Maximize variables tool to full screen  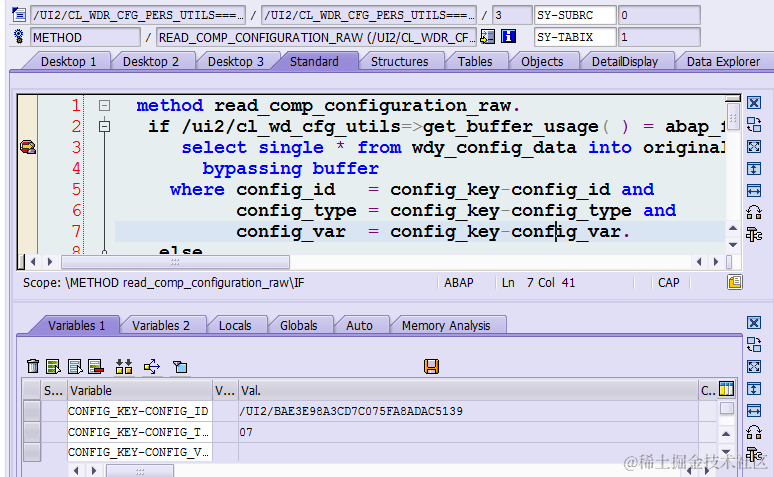[x=754, y=366]
